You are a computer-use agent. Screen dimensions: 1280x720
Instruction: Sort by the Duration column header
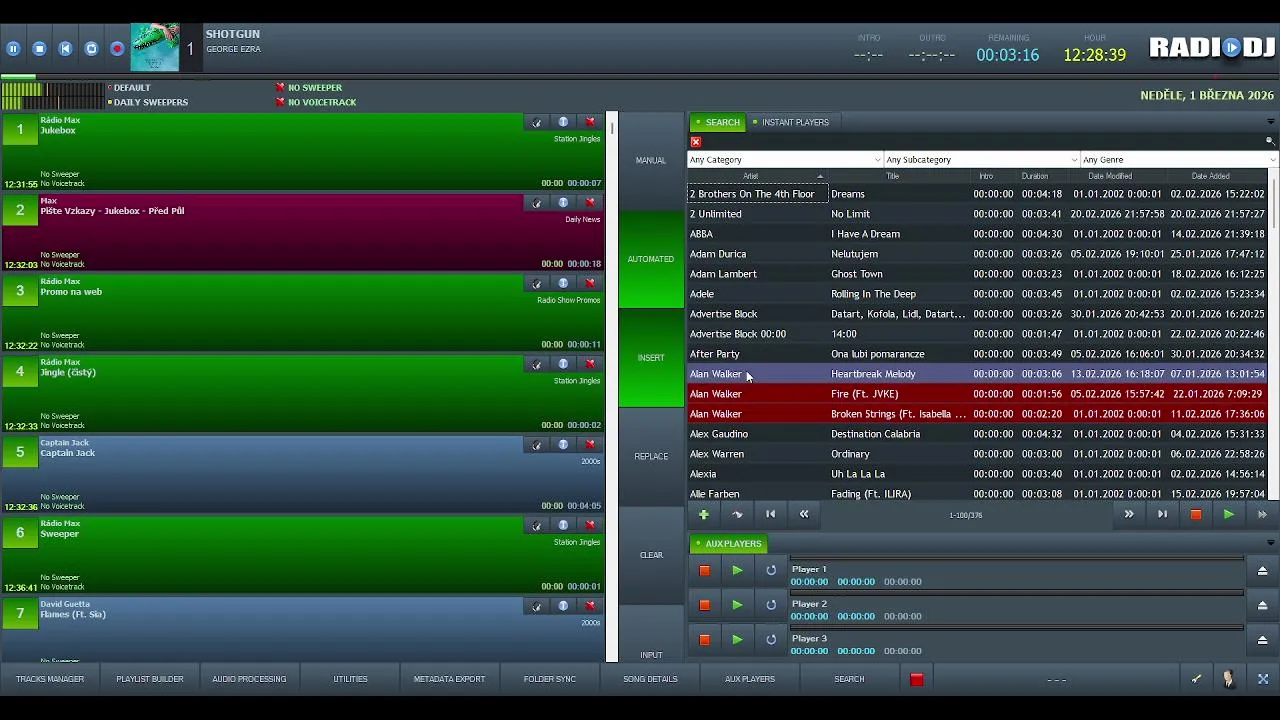tap(1035, 176)
